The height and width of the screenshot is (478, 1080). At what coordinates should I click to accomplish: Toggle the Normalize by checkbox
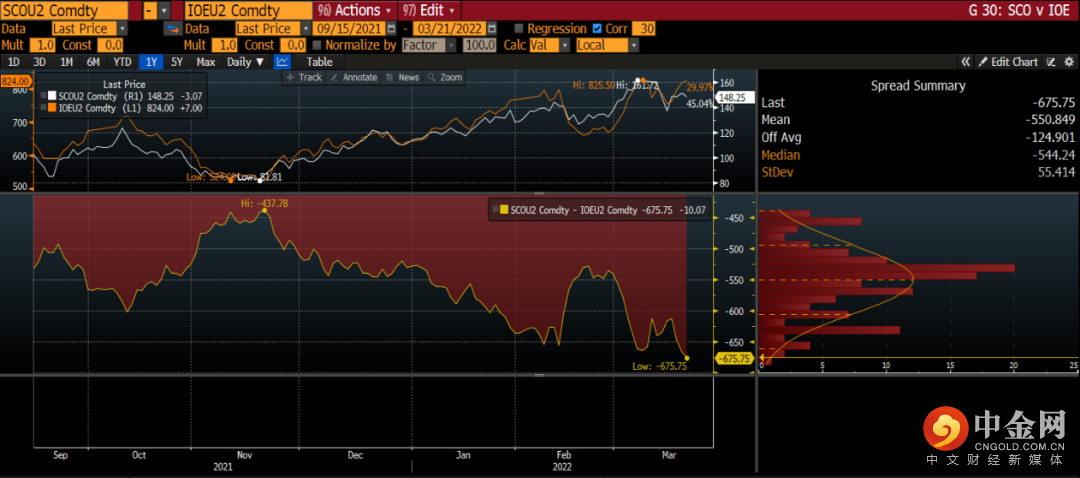[317, 46]
